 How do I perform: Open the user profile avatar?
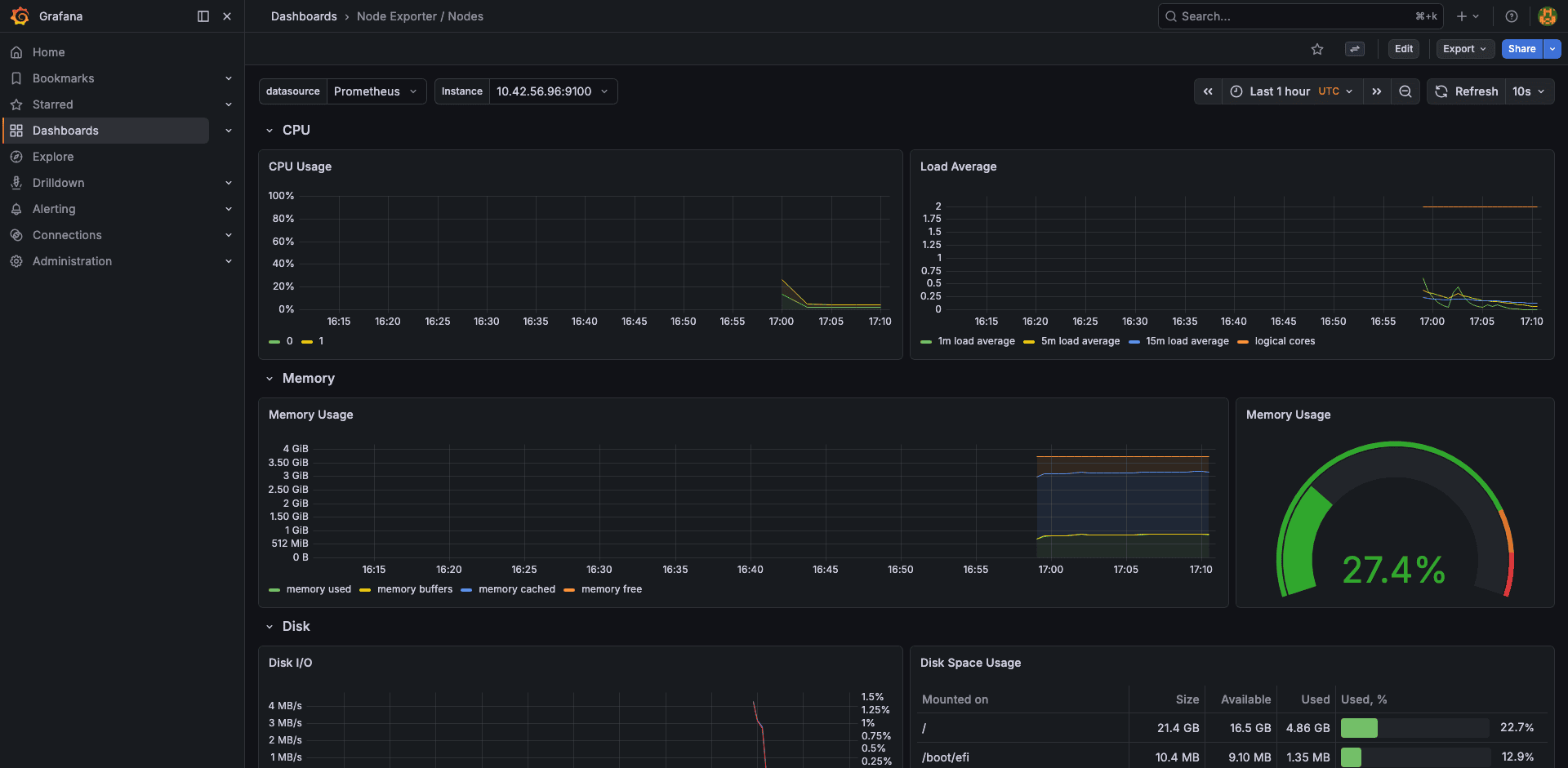point(1547,16)
